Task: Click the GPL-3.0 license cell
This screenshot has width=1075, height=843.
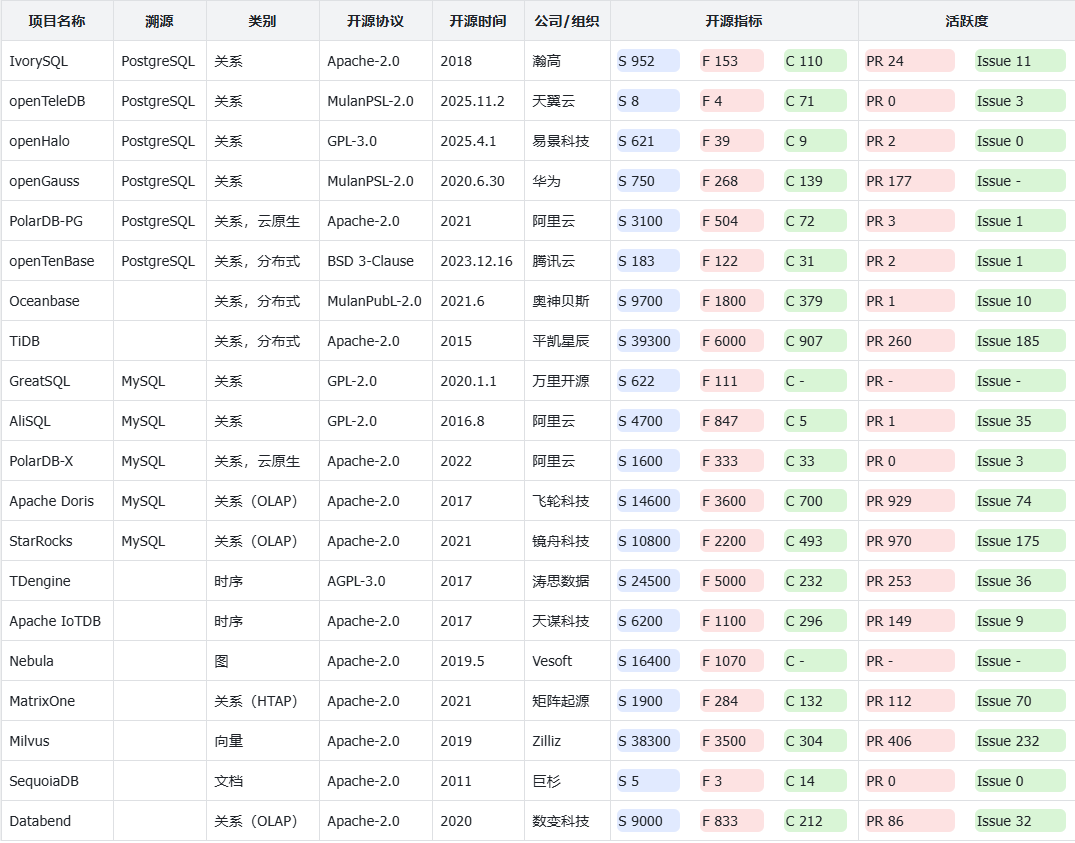Action: coord(376,141)
